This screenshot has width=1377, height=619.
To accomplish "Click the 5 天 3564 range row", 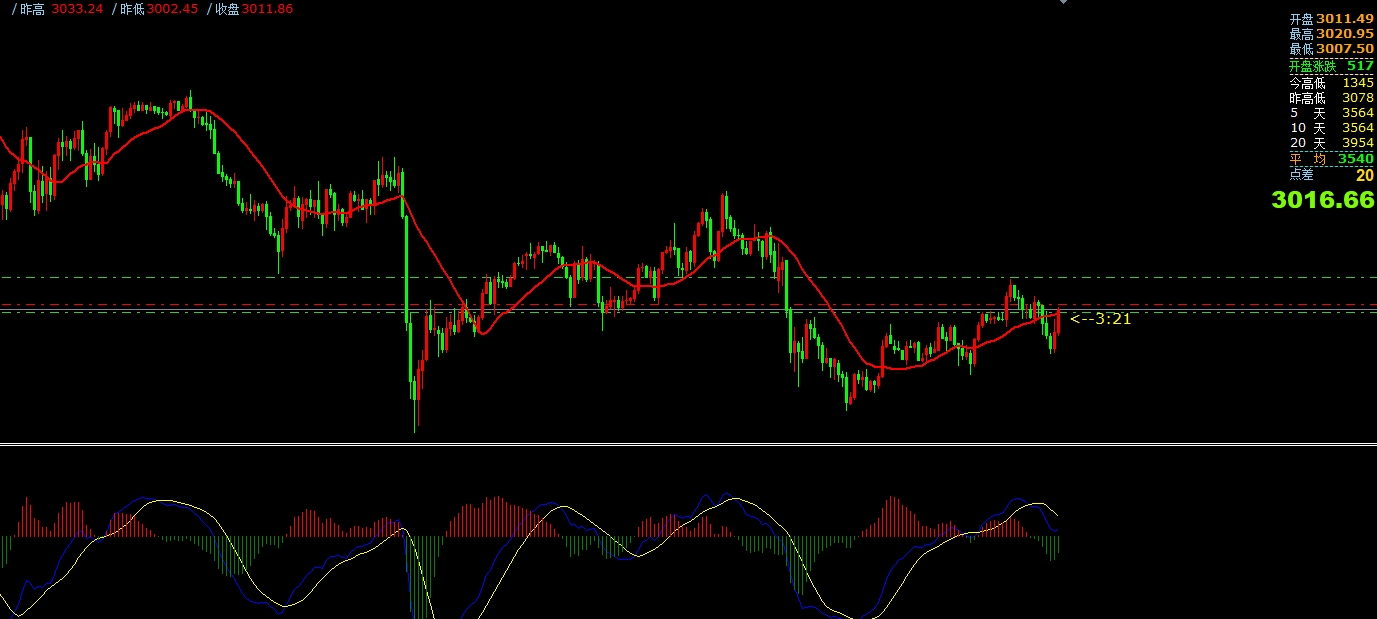I will pyautogui.click(x=1330, y=113).
